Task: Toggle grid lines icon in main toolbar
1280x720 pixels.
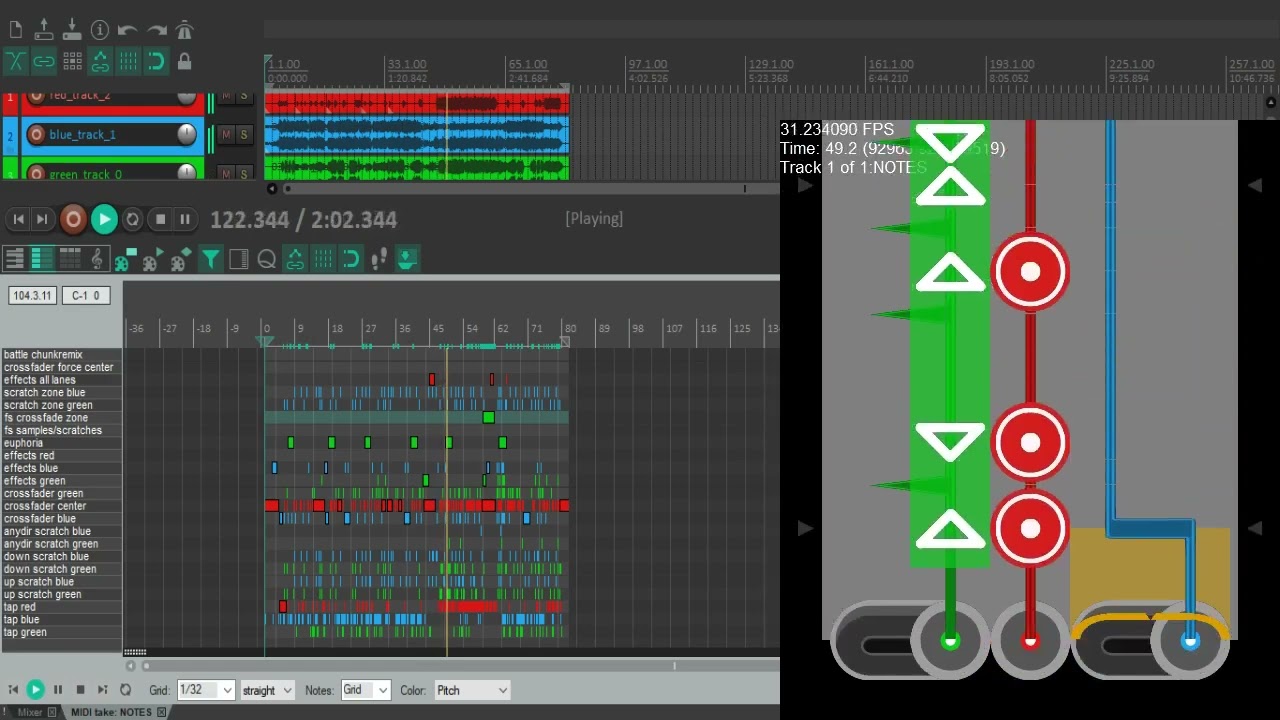Action: (x=128, y=61)
